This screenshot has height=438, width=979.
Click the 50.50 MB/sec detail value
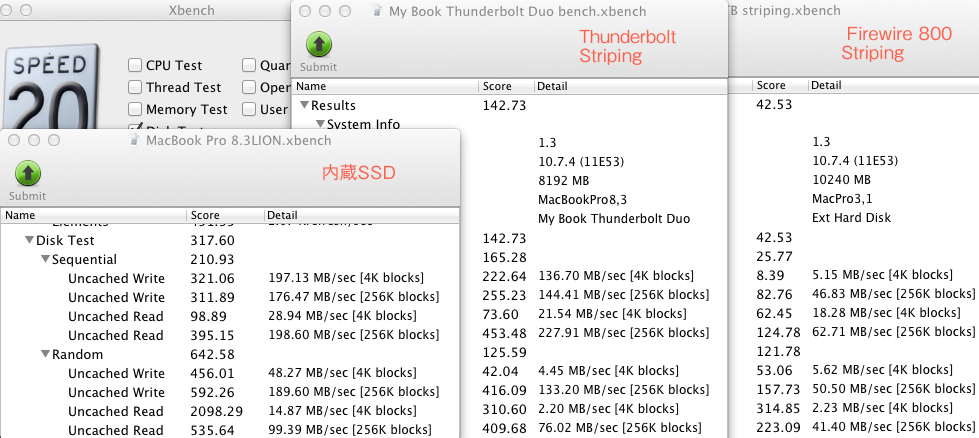(x=893, y=388)
